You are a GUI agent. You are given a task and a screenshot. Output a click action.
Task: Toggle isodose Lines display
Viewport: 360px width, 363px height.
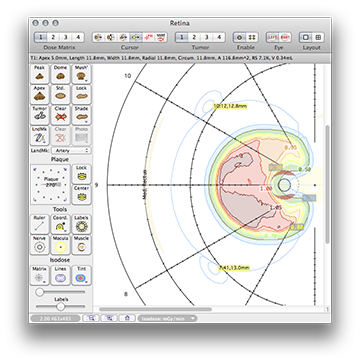pyautogui.click(x=60, y=275)
